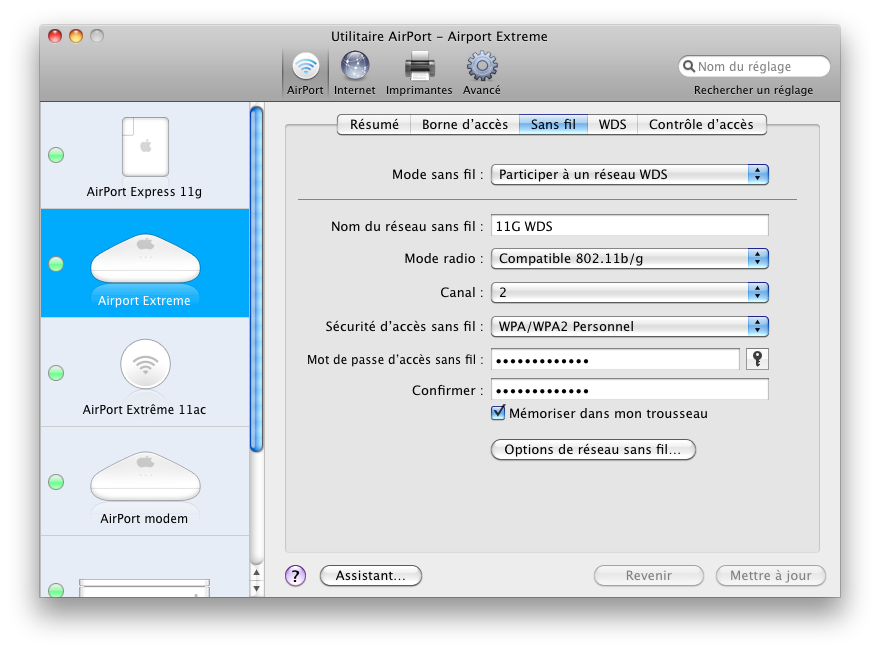The height and width of the screenshot is (652, 880).
Task: Select the partially visible device at list bottom
Action: [145, 567]
